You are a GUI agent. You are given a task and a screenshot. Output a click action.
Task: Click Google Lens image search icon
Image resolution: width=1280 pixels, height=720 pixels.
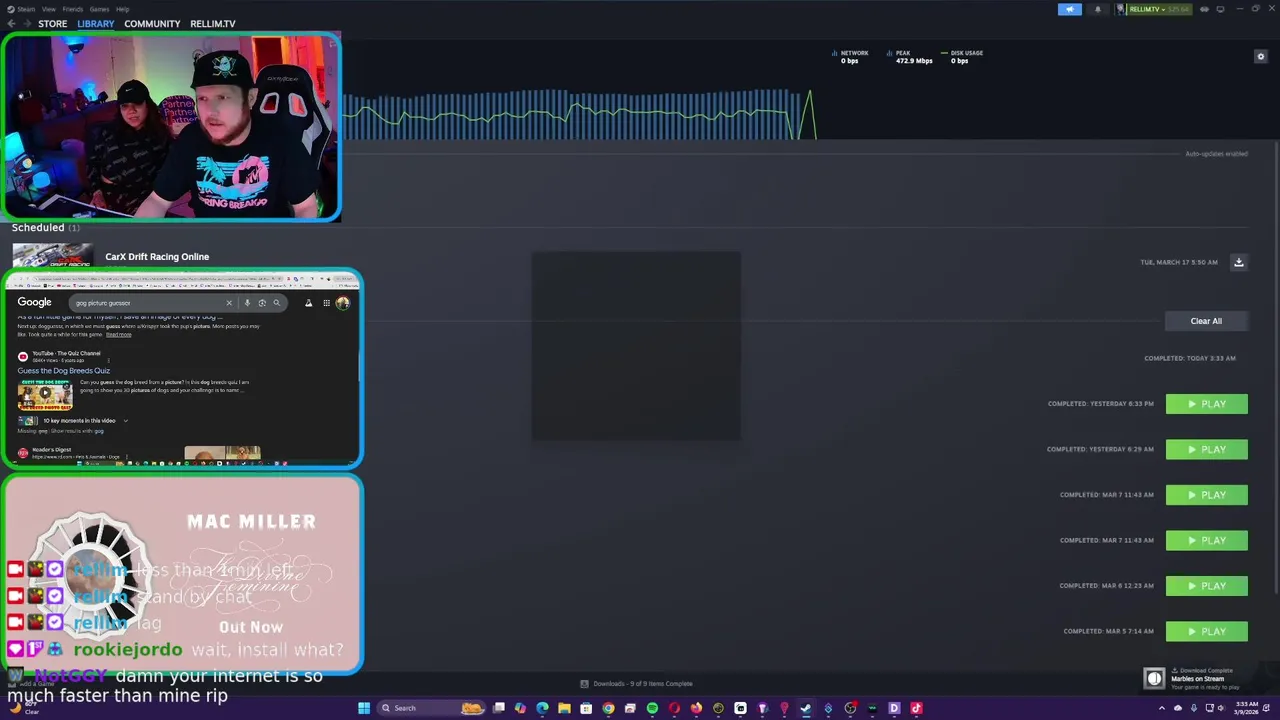click(262, 303)
